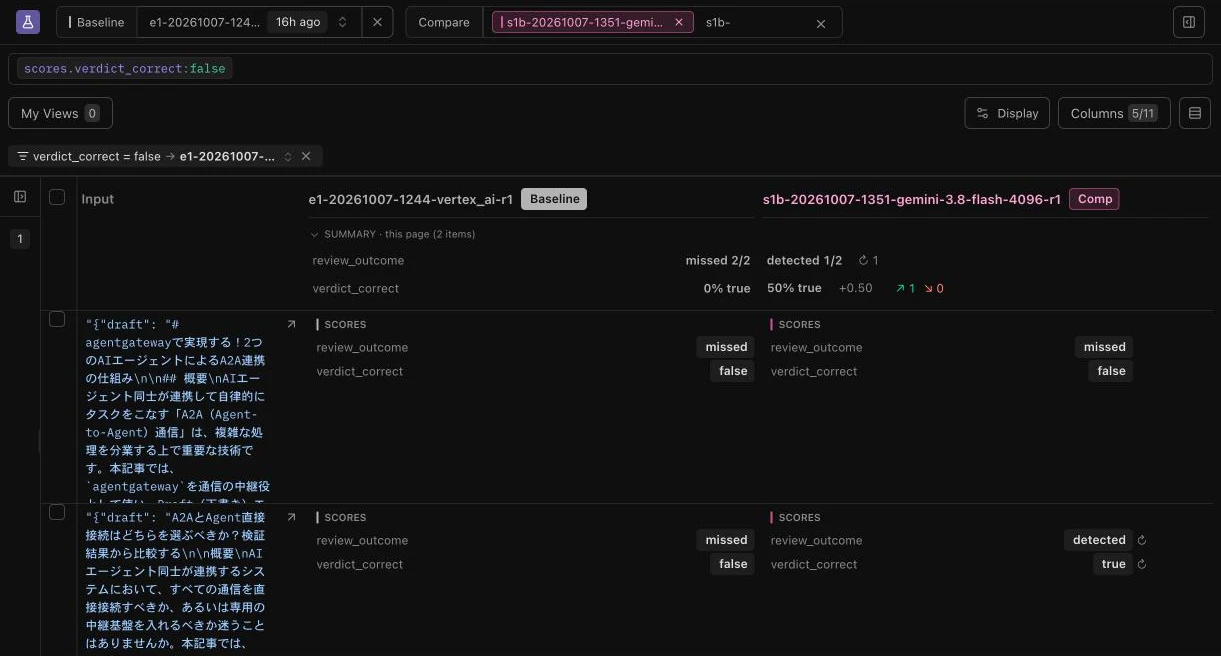Click the red regressions count arrow
This screenshot has height=656, width=1221.
pyautogui.click(x=934, y=288)
